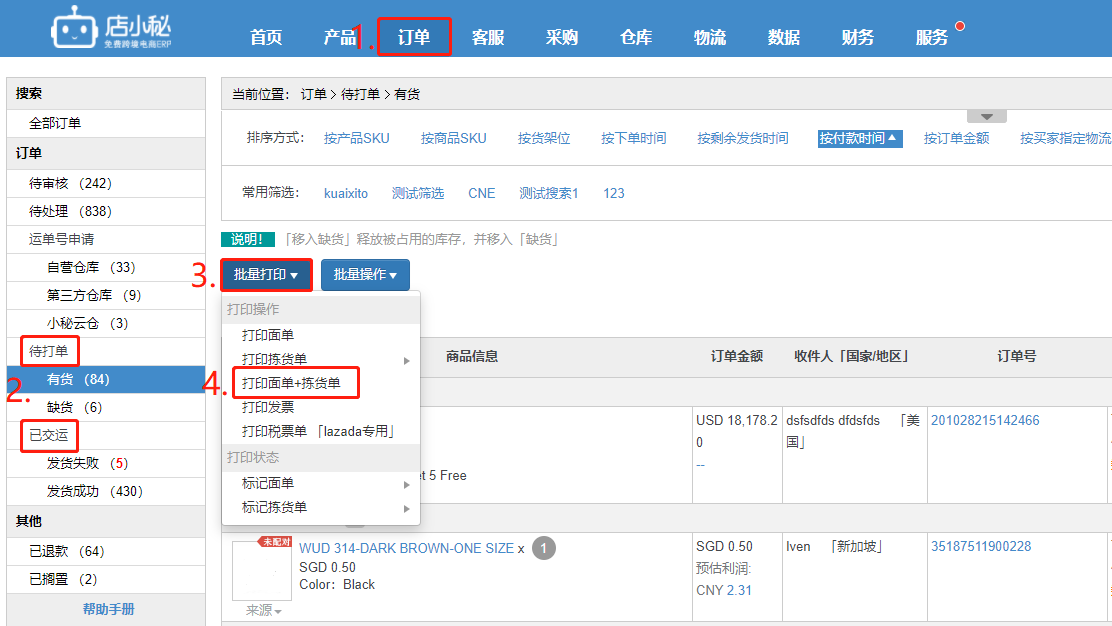
Task: Open the 服务 menu
Action: pyautogui.click(x=931, y=37)
